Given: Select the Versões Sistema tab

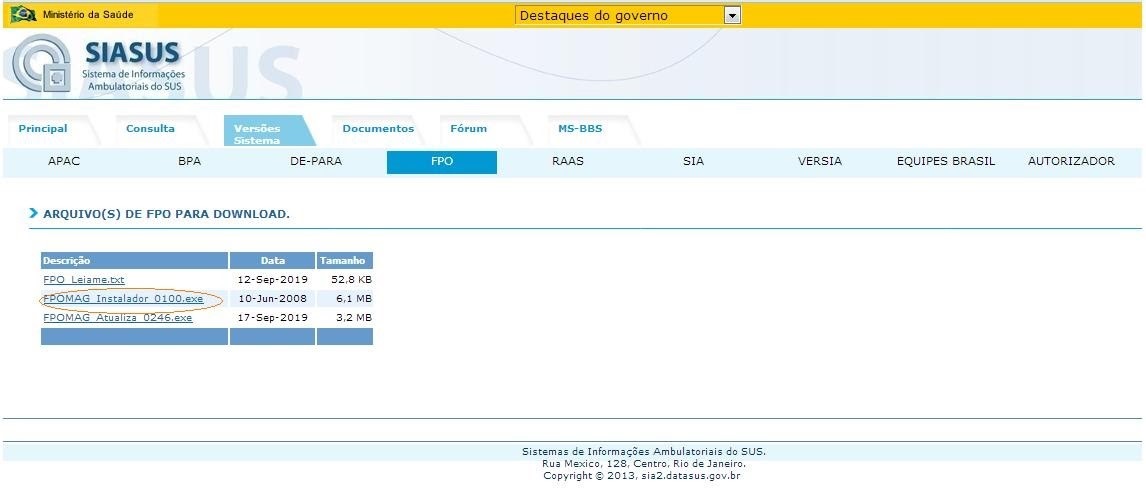Looking at the screenshot, I should 257,134.
